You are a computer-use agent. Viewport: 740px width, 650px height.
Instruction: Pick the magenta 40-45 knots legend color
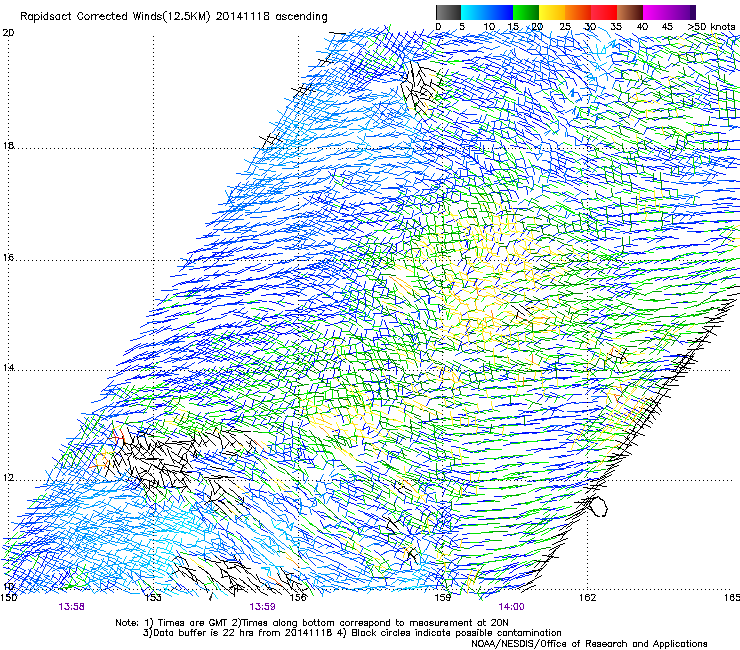[656, 12]
